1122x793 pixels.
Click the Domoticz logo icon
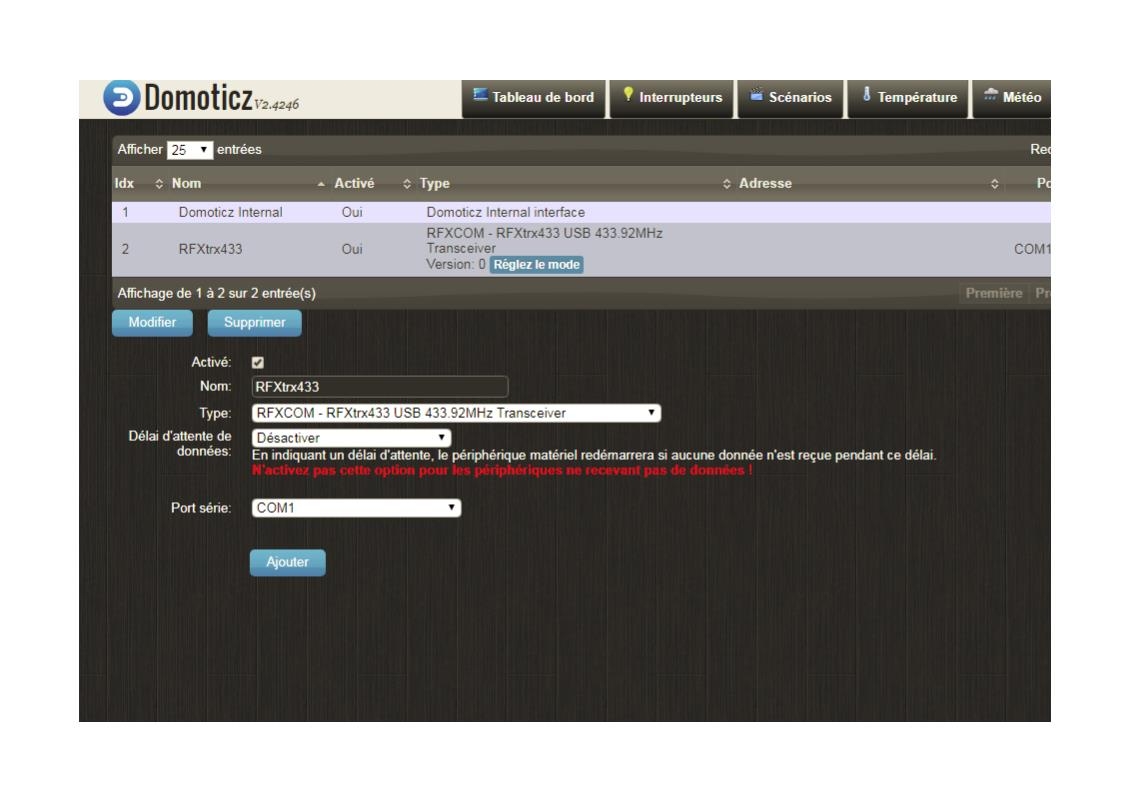pyautogui.click(x=122, y=97)
